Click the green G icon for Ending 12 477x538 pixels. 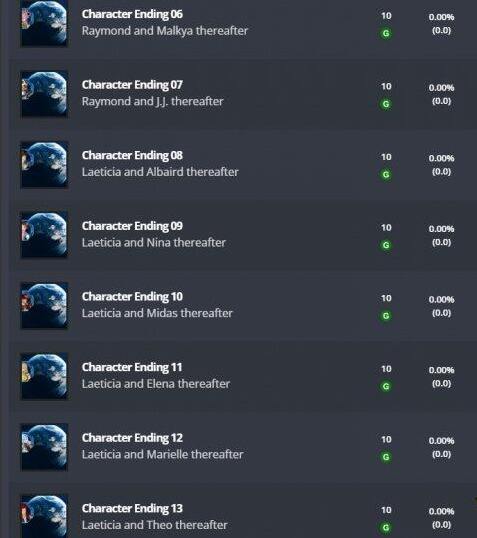point(386,457)
